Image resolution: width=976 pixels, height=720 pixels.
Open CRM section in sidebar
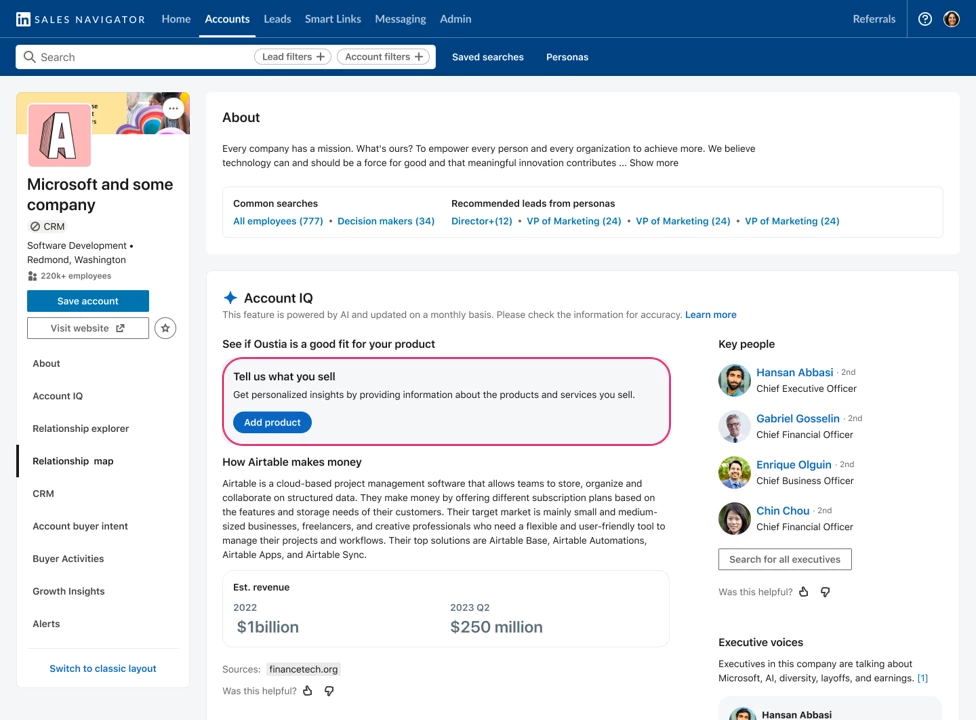coord(43,493)
